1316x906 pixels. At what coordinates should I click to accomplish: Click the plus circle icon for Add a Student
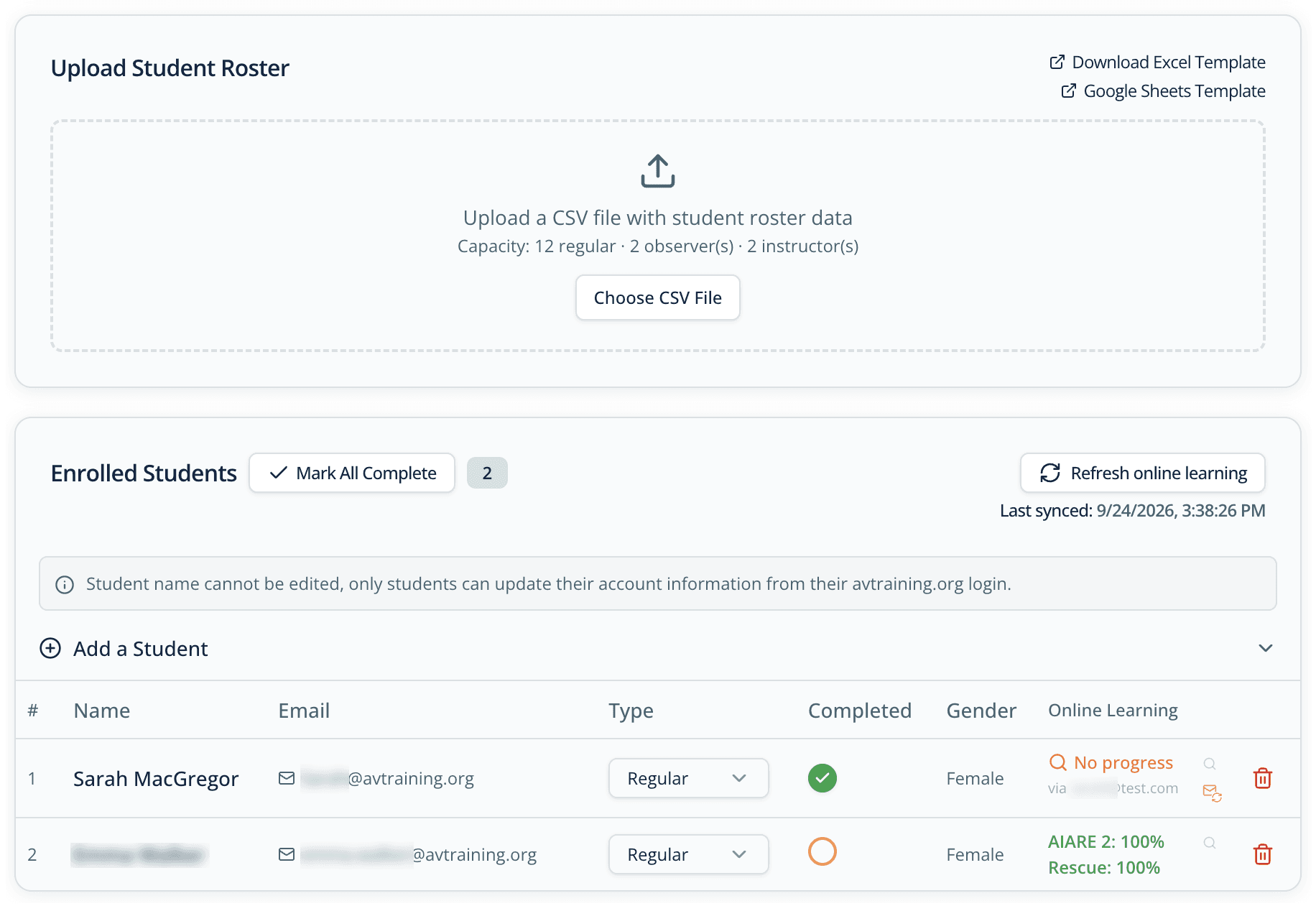coord(50,648)
